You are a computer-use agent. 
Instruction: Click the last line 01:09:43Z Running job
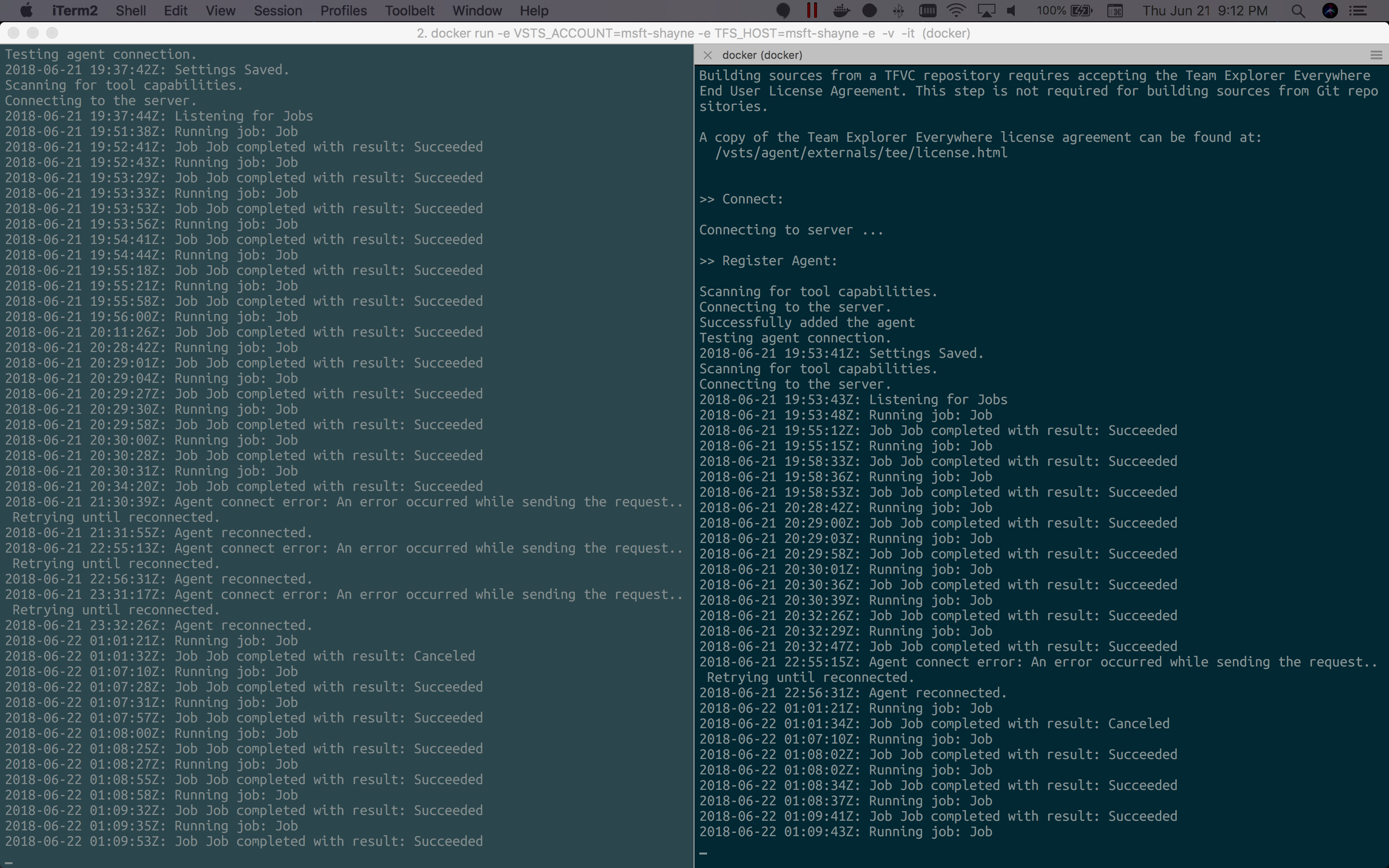point(845,832)
